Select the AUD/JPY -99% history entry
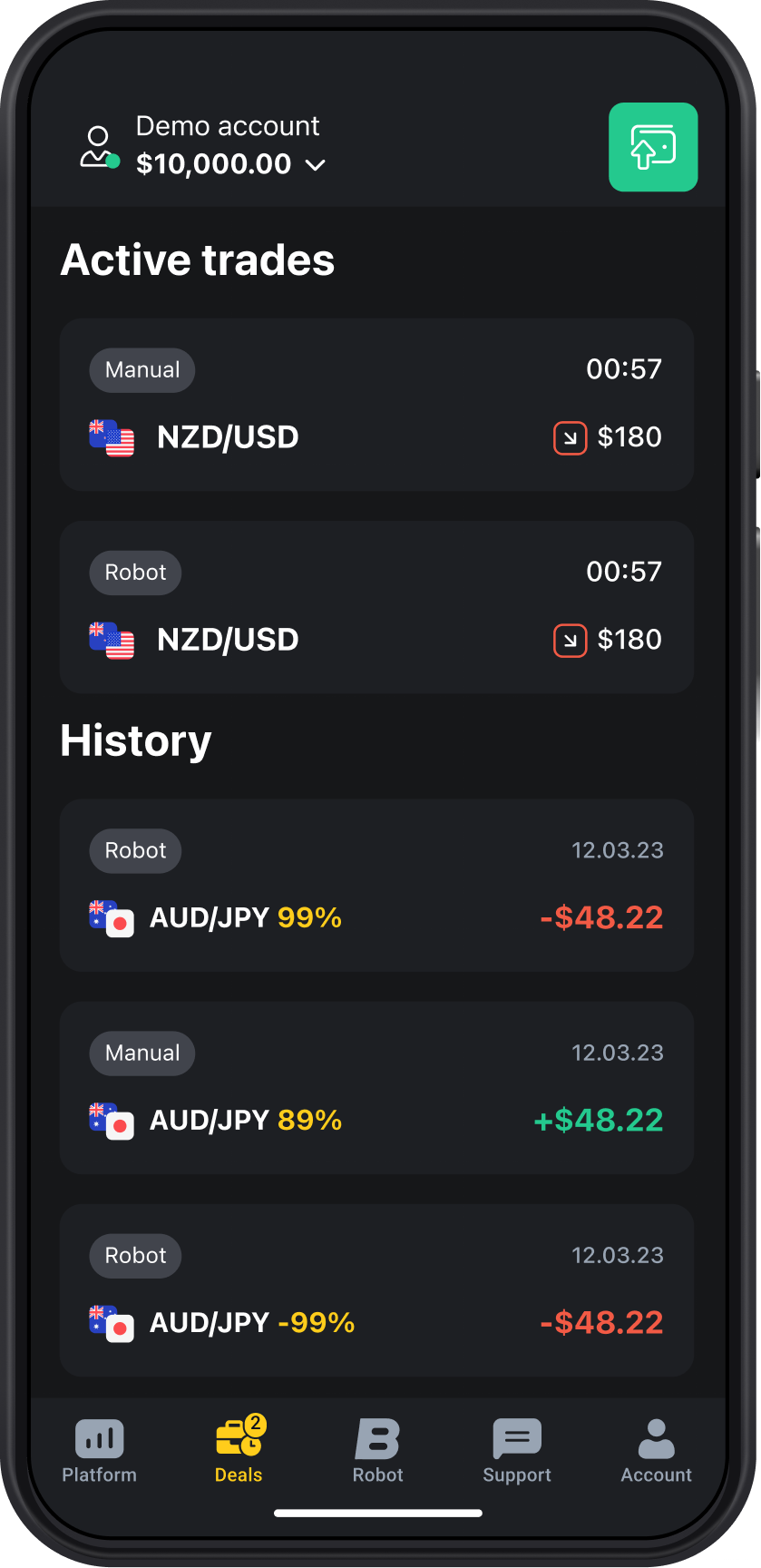Image resolution: width=761 pixels, height=1568 pixels. point(376,1290)
